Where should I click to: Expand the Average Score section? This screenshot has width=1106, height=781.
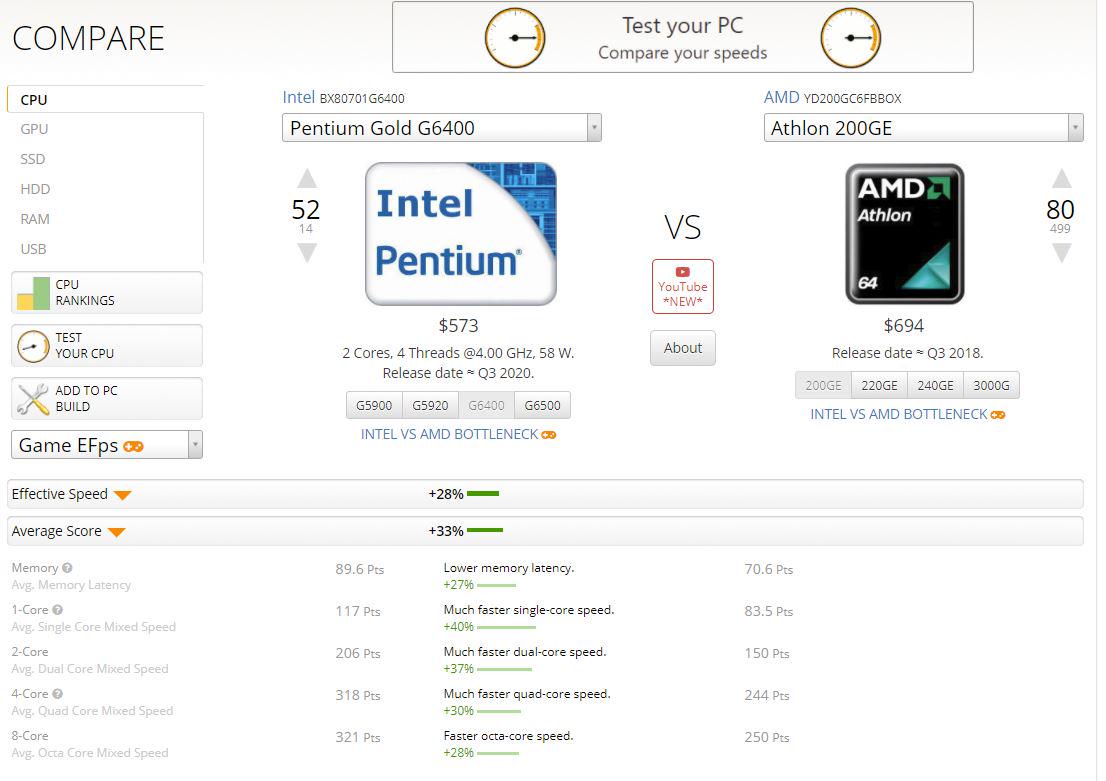click(116, 532)
